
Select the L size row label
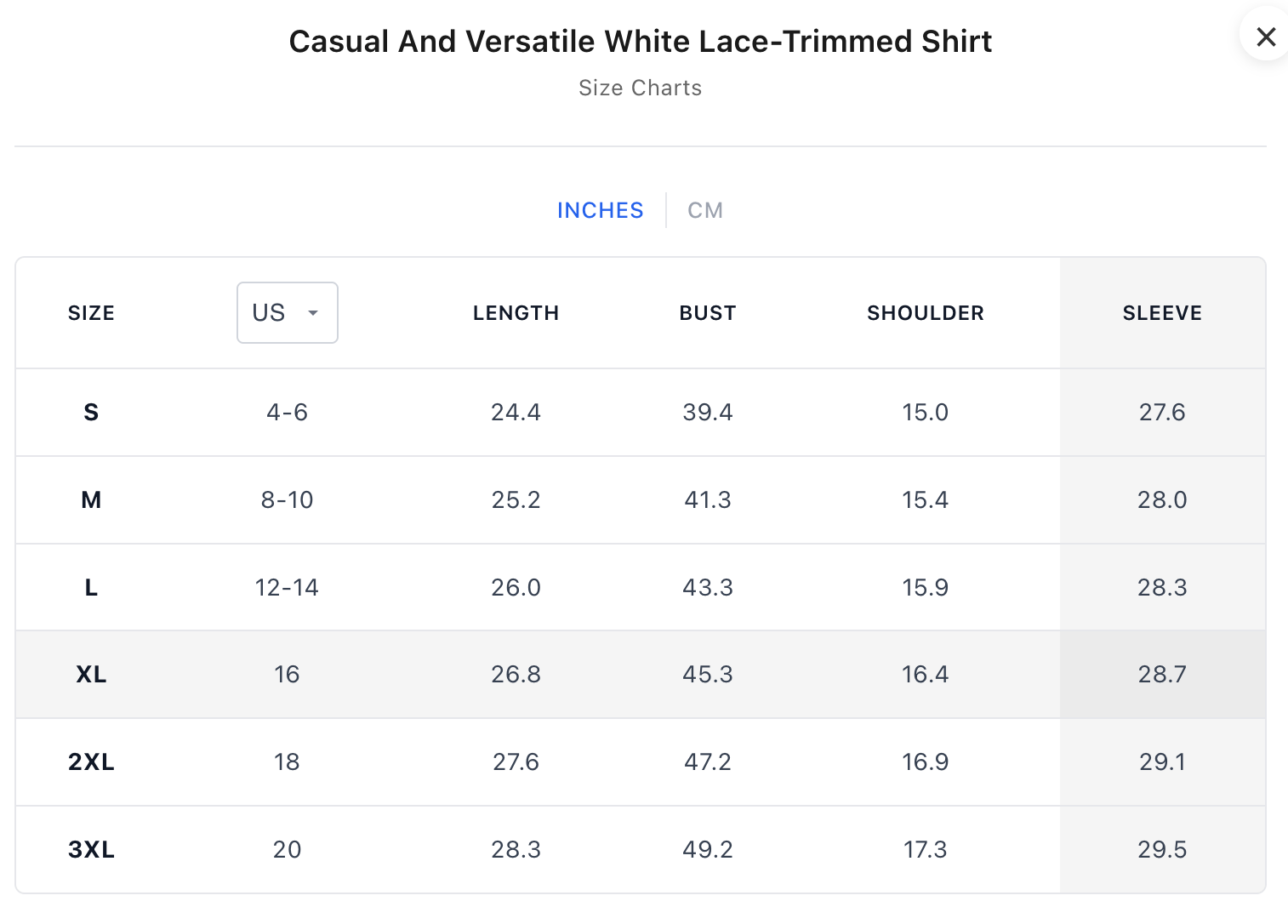point(91,588)
